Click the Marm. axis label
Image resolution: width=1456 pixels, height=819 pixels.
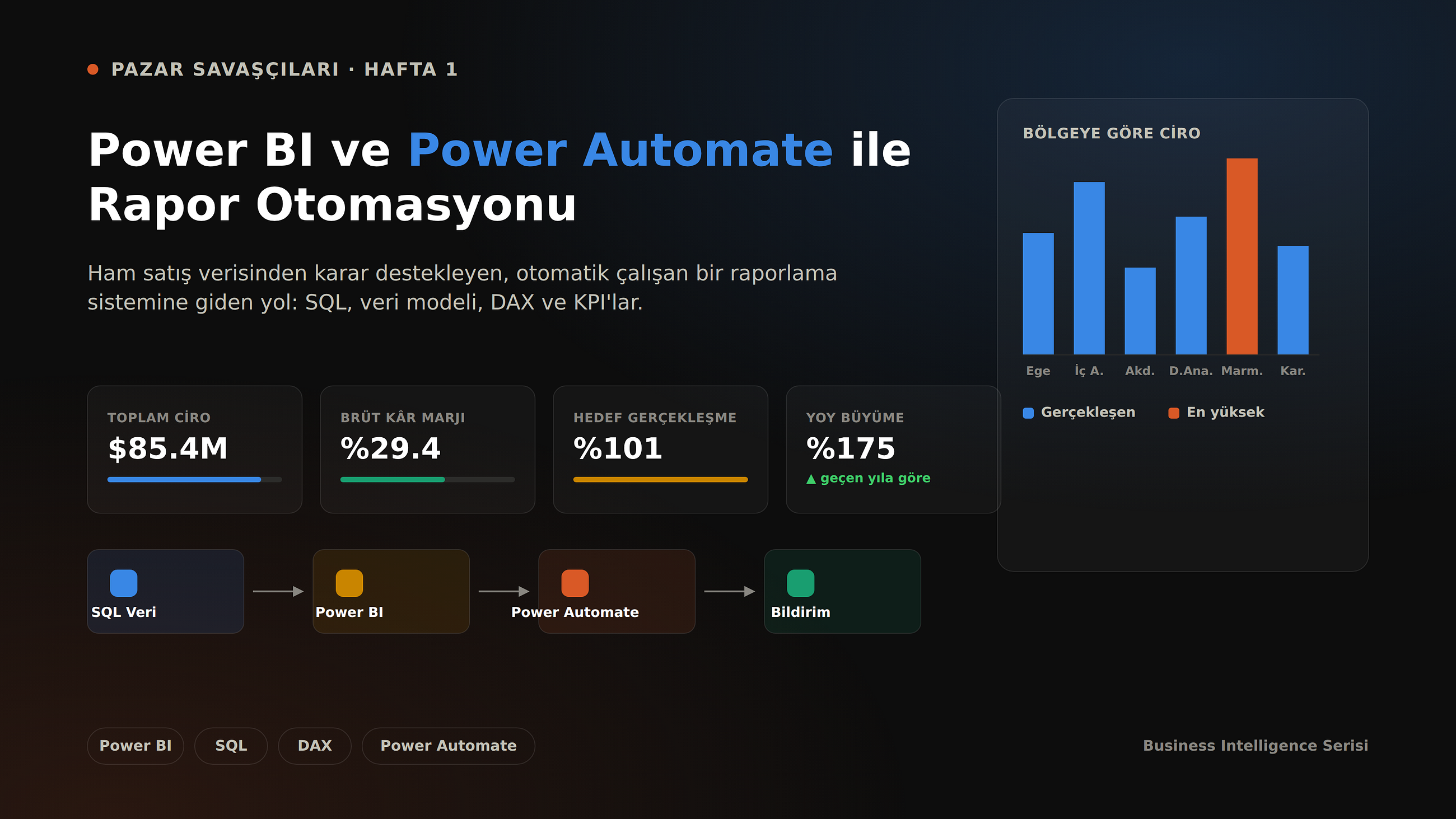pos(1242,371)
